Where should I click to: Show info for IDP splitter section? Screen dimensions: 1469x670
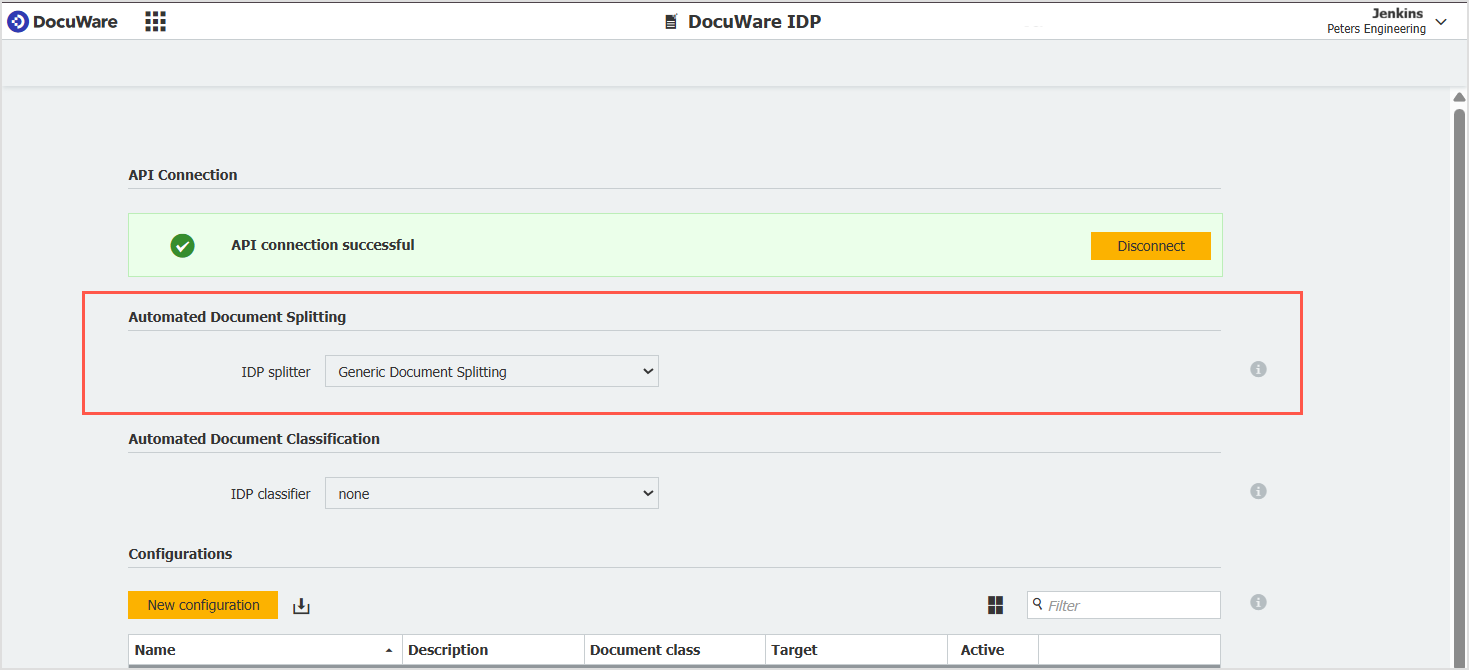(1258, 369)
